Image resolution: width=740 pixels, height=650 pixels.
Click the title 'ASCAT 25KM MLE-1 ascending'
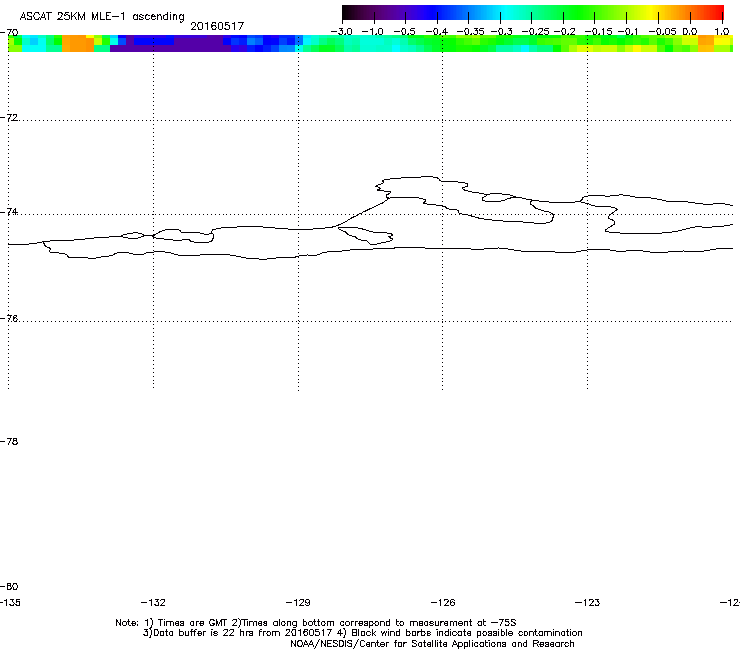(x=102, y=16)
